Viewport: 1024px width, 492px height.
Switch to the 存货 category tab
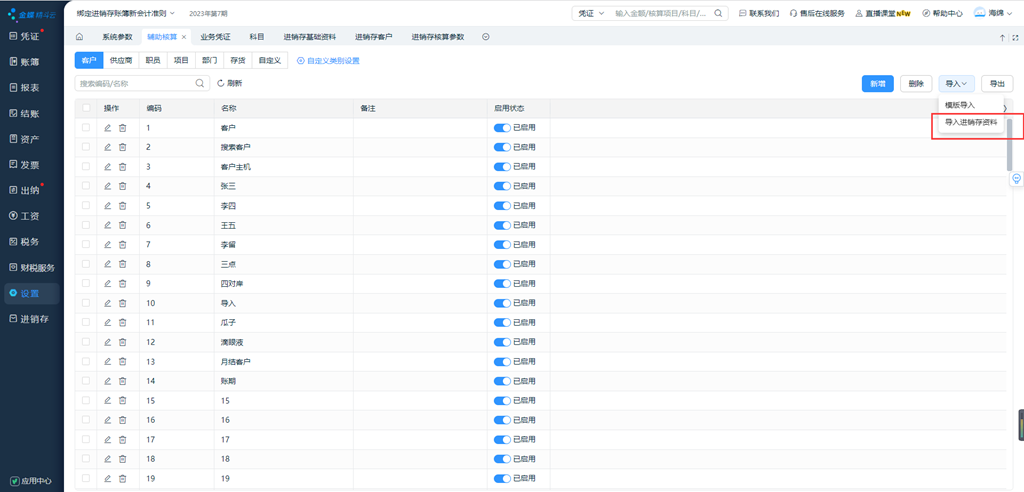238,61
